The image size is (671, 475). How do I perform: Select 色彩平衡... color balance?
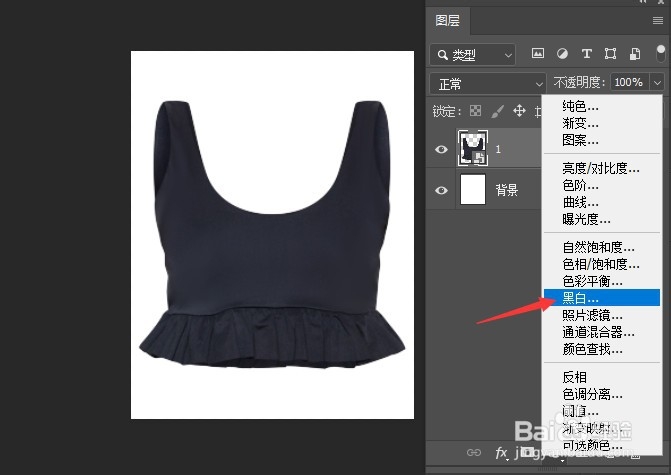pyautogui.click(x=602, y=281)
